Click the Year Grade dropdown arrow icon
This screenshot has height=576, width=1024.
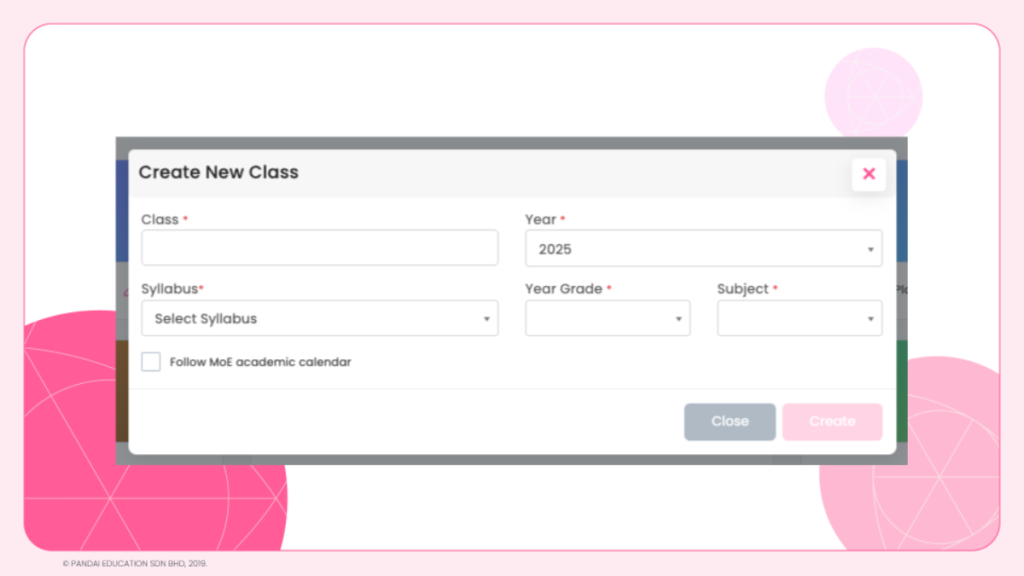[678, 319]
